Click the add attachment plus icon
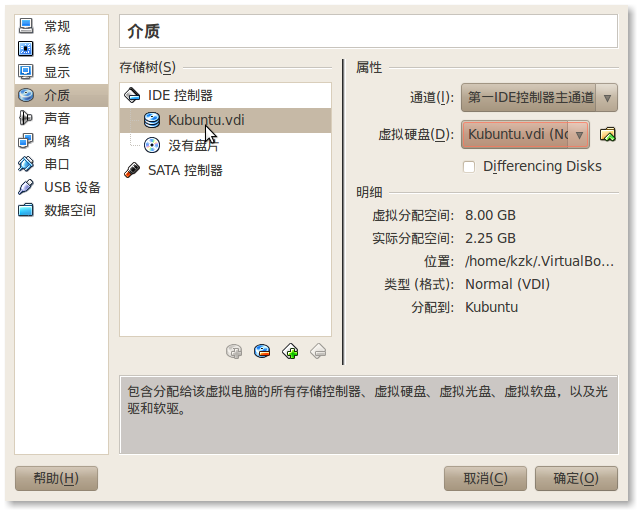The width and height of the screenshot is (637, 510). (290, 352)
